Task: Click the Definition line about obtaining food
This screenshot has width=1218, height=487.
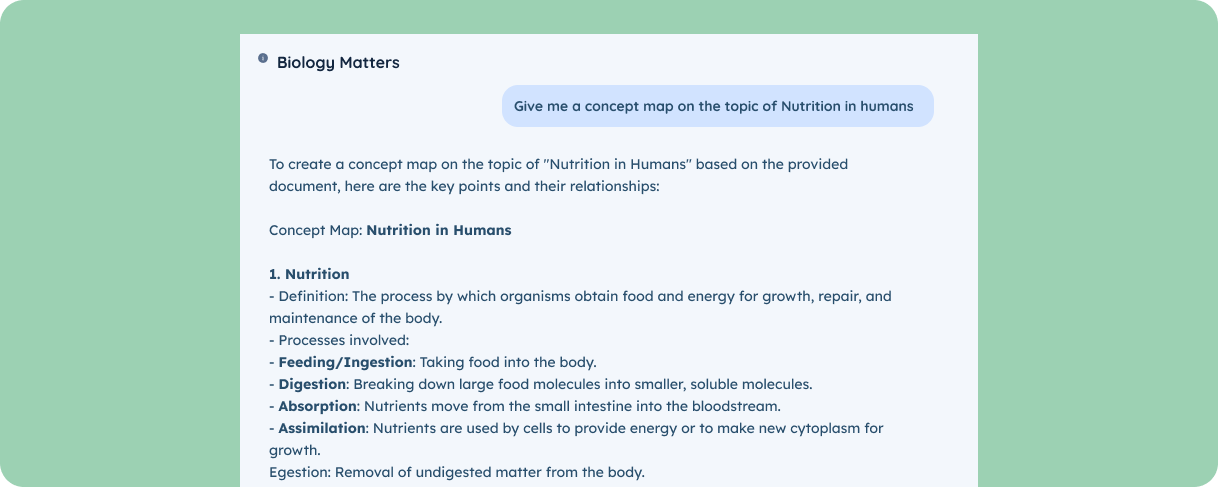Action: (580, 296)
